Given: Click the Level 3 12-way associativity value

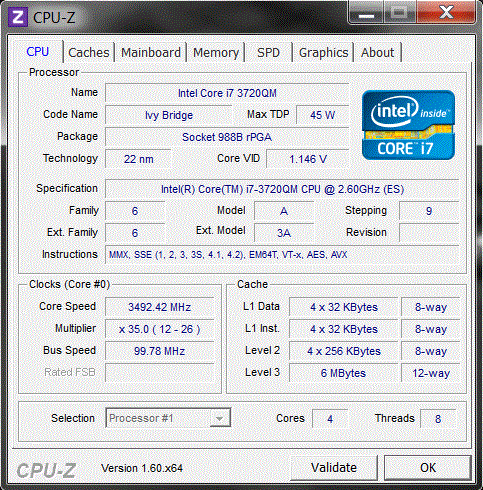Looking at the screenshot, I should pos(431,373).
